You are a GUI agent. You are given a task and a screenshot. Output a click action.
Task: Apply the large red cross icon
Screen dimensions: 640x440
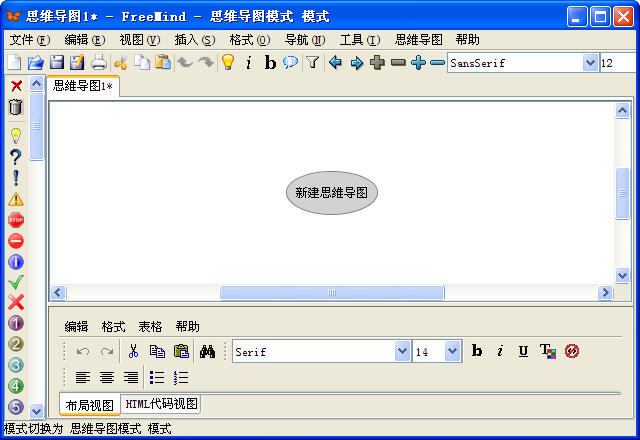click(16, 302)
